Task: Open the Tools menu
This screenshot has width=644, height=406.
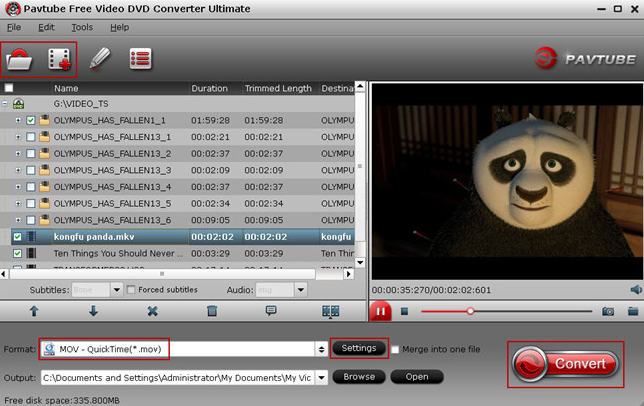Action: pyautogui.click(x=82, y=27)
